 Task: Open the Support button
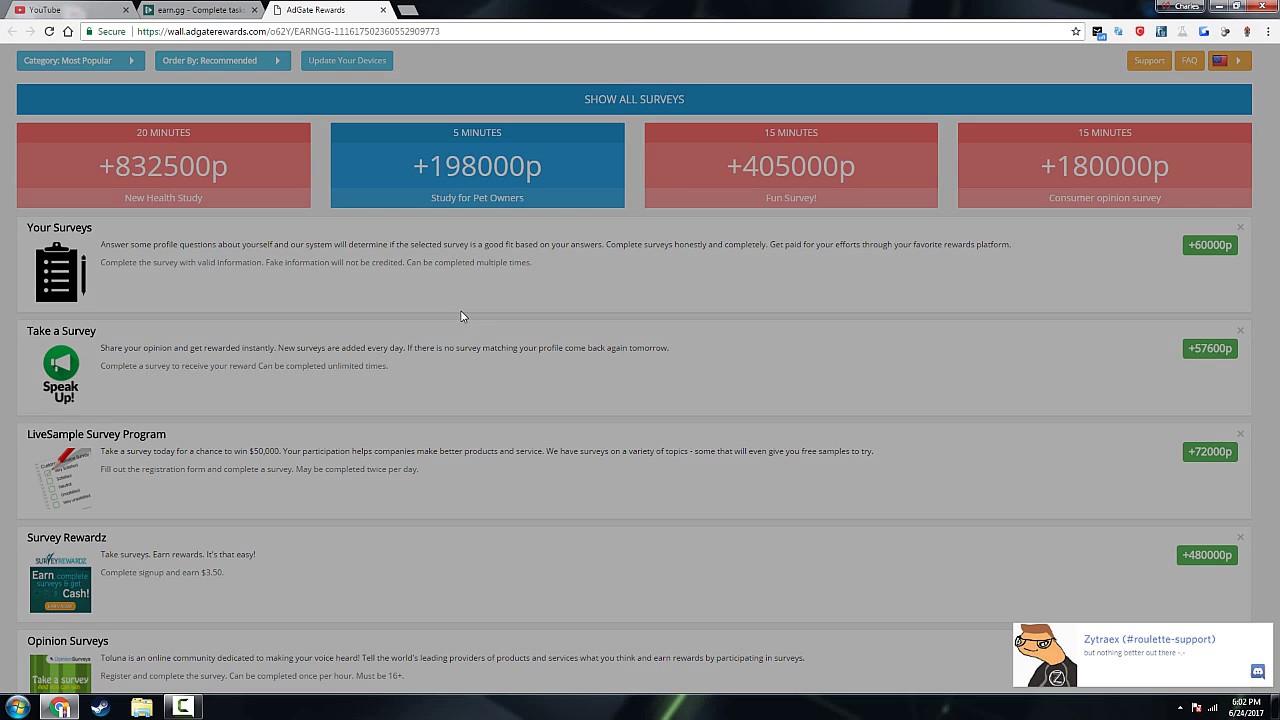tap(1149, 61)
